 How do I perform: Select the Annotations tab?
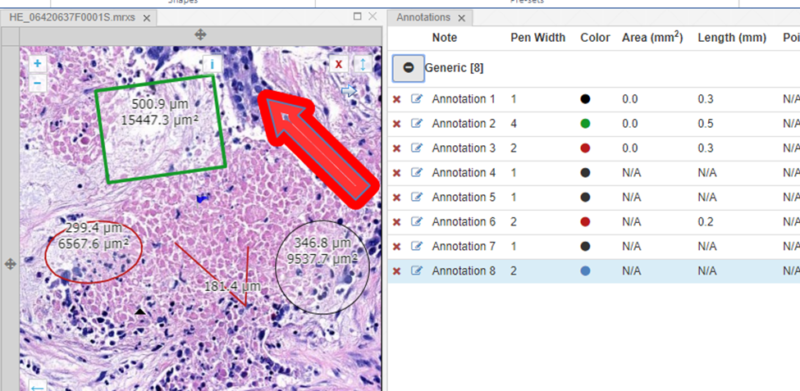pos(423,17)
